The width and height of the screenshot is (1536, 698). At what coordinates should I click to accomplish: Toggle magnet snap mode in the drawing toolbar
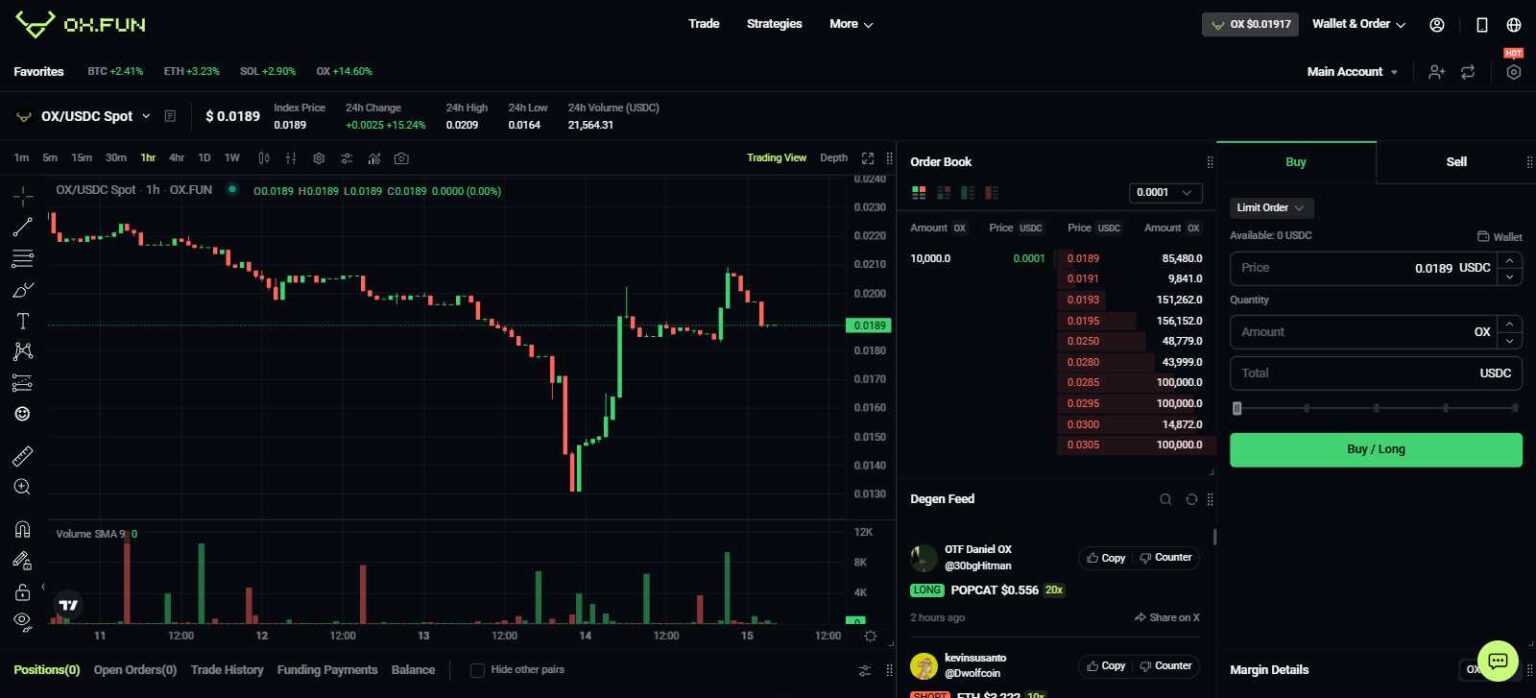21,527
